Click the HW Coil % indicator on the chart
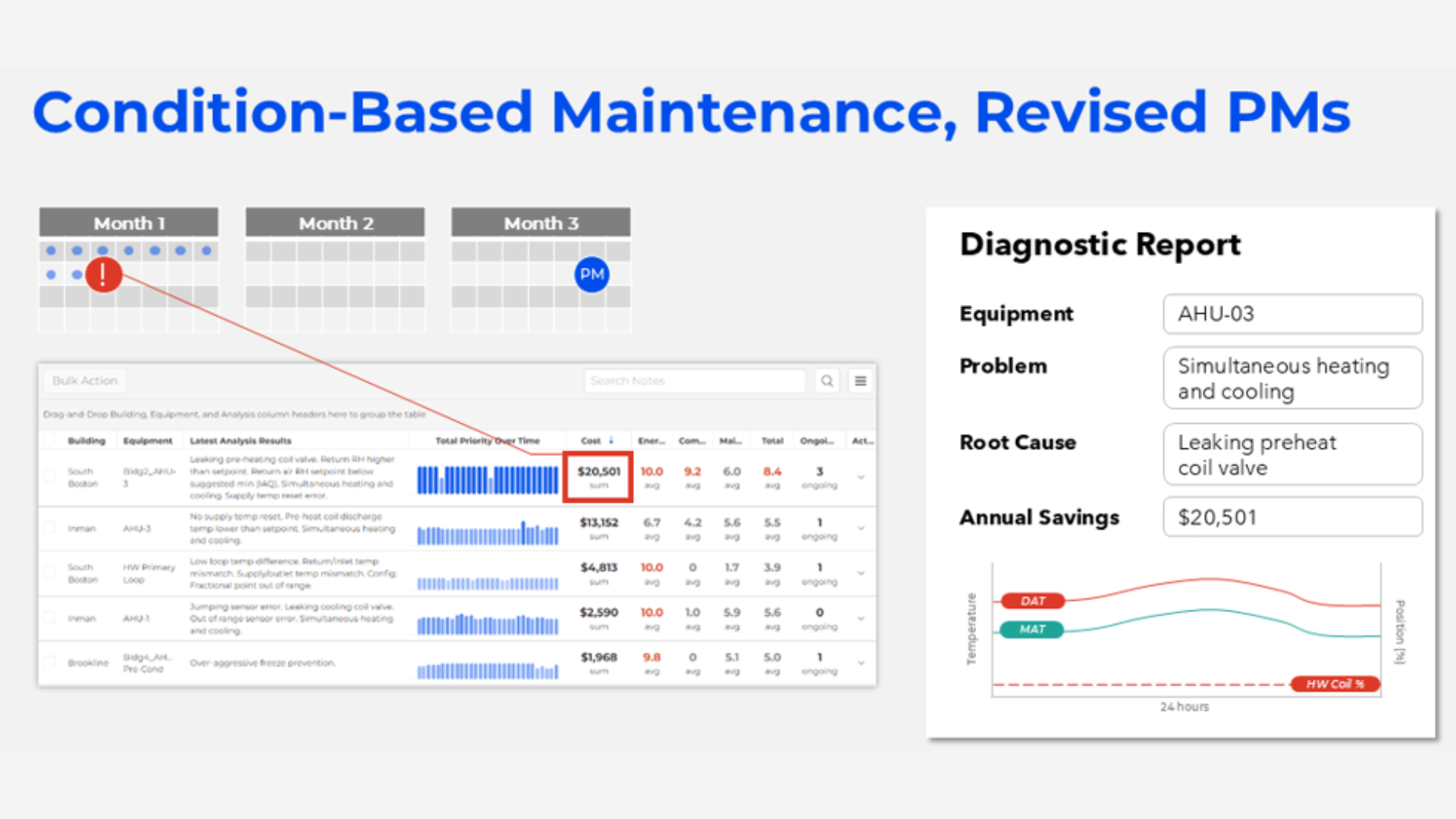Viewport: 1456px width, 819px height. (x=1335, y=683)
